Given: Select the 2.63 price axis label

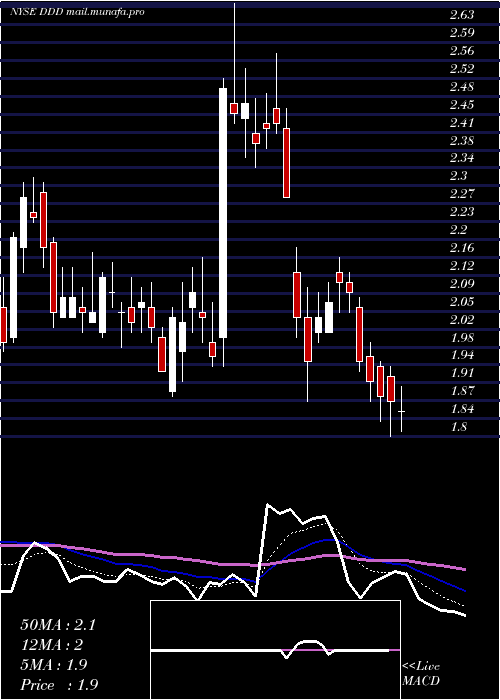Looking at the screenshot, I should tap(462, 15).
